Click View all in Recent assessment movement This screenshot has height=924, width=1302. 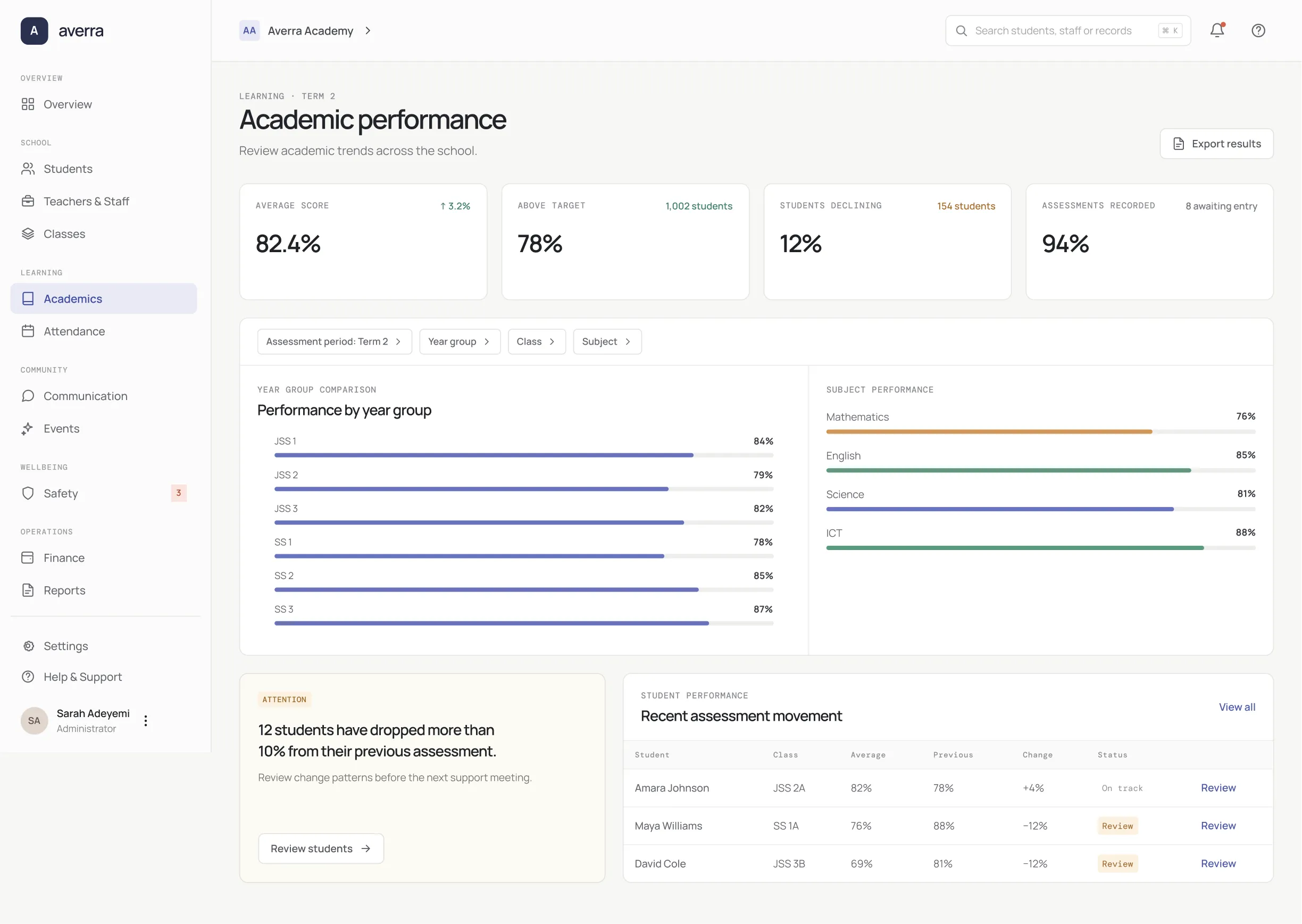tap(1237, 706)
